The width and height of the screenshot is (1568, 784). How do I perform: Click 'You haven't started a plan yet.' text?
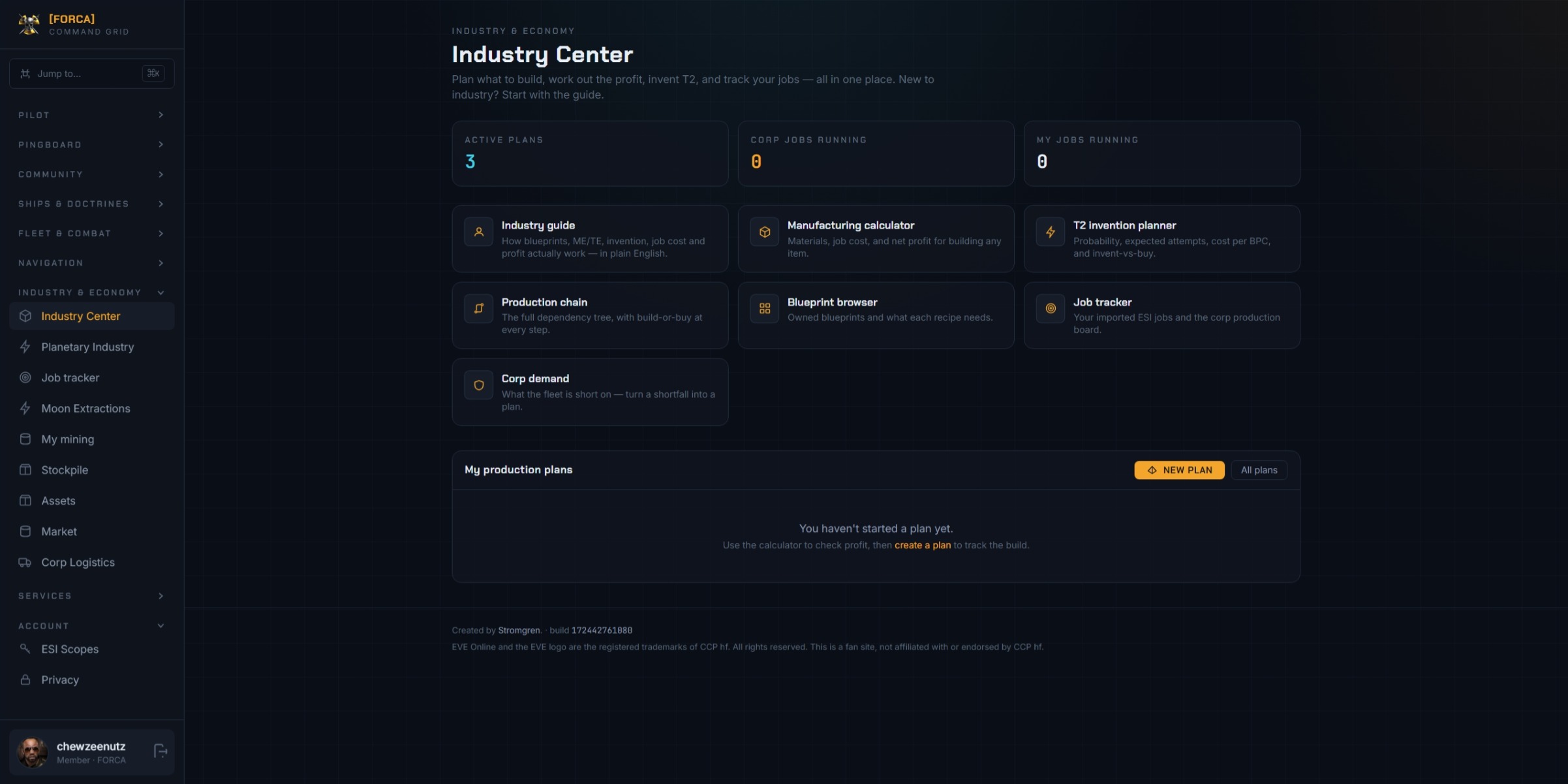point(876,528)
